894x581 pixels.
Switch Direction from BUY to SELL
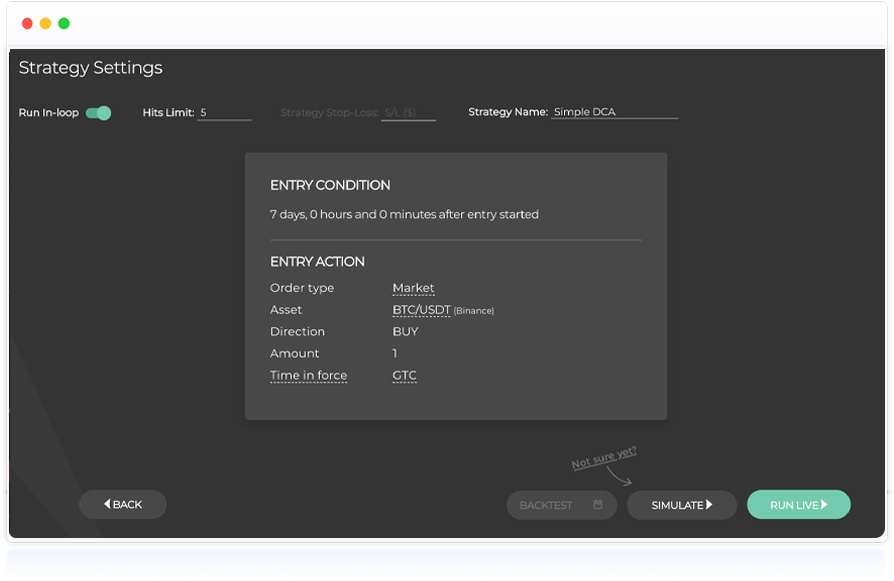point(404,331)
